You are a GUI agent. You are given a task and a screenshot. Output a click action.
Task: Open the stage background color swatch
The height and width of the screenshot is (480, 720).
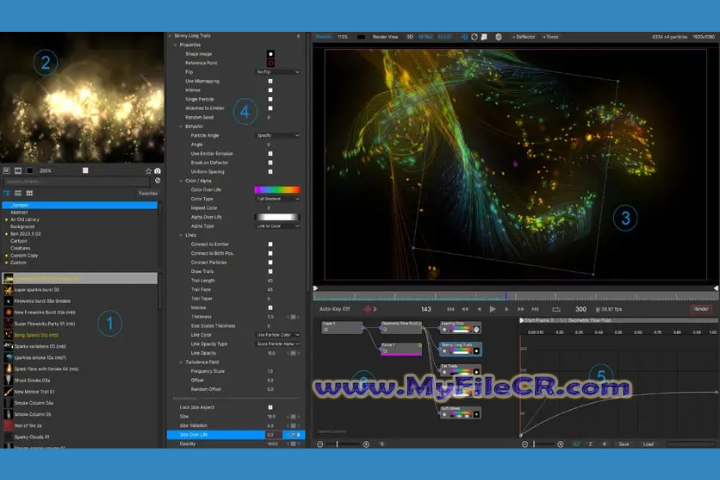[x=361, y=37]
